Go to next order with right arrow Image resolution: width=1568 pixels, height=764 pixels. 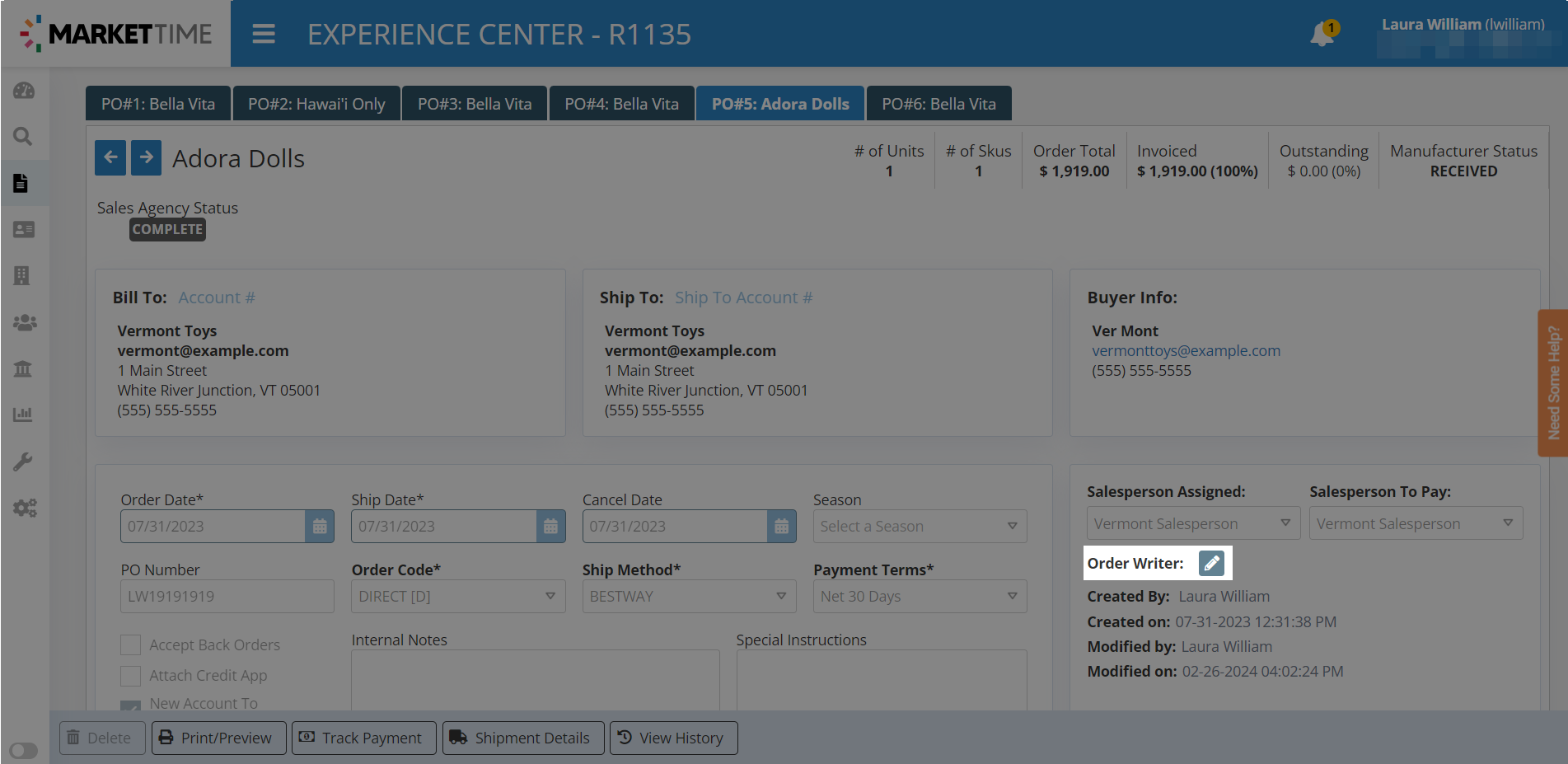147,157
